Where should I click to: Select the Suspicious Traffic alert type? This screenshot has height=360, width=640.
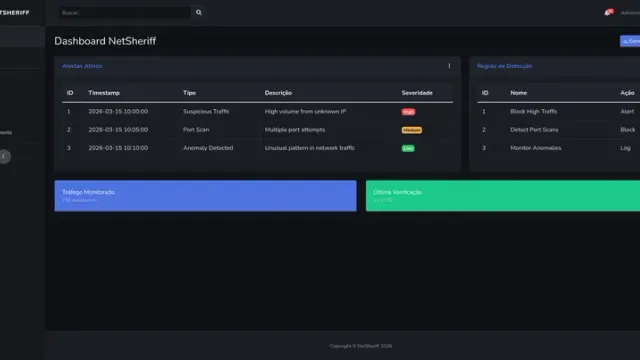click(206, 111)
